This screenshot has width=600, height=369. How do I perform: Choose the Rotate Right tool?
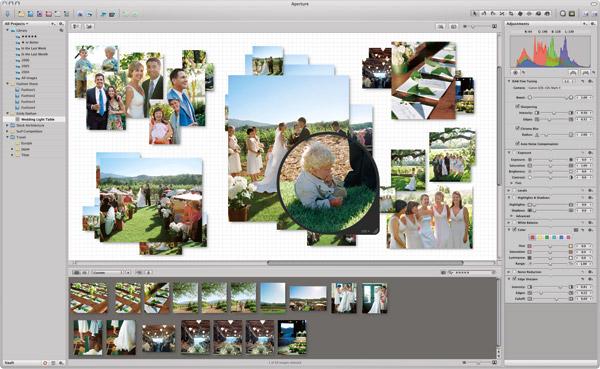click(493, 14)
